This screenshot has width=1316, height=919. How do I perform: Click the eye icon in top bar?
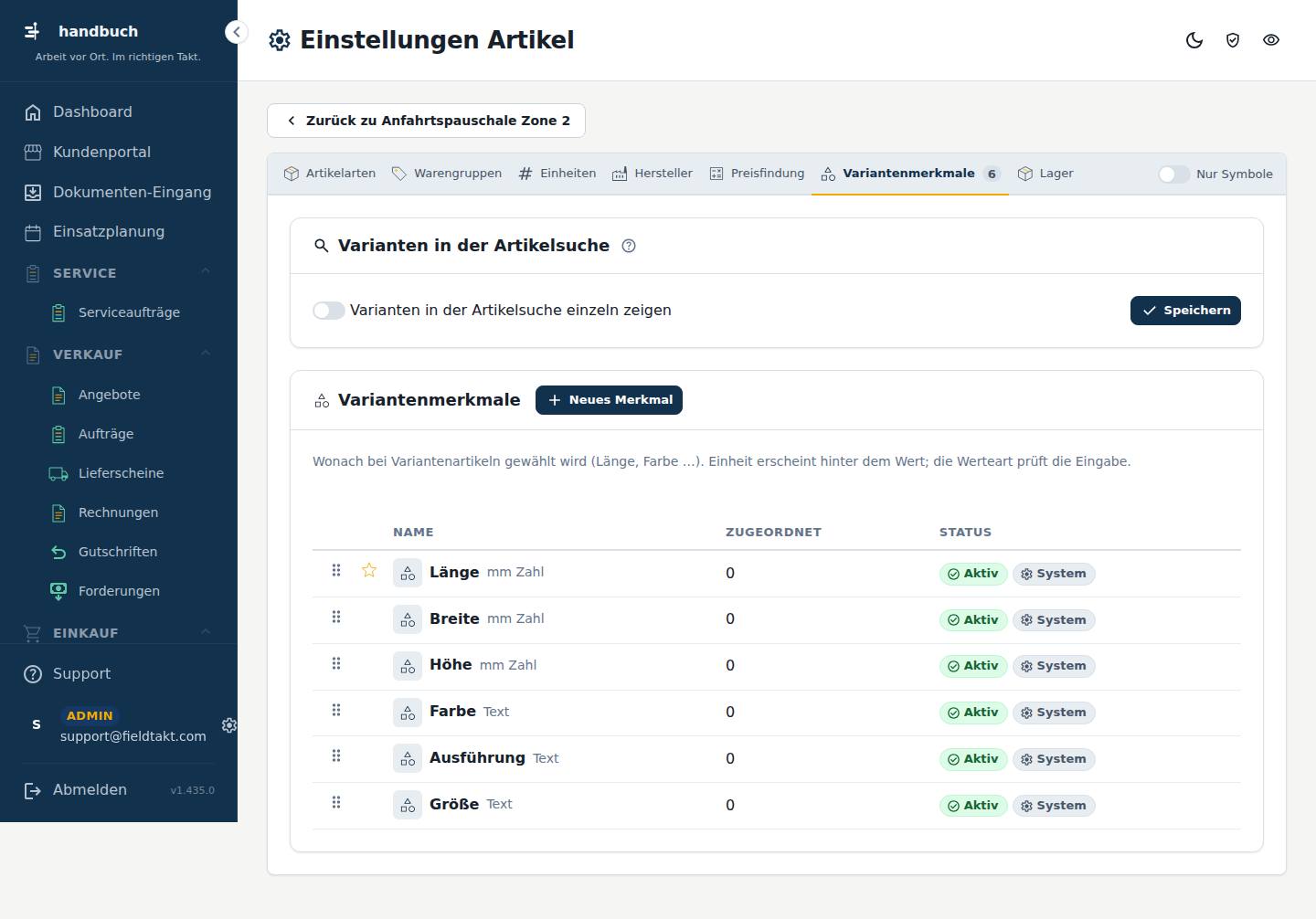1271,40
